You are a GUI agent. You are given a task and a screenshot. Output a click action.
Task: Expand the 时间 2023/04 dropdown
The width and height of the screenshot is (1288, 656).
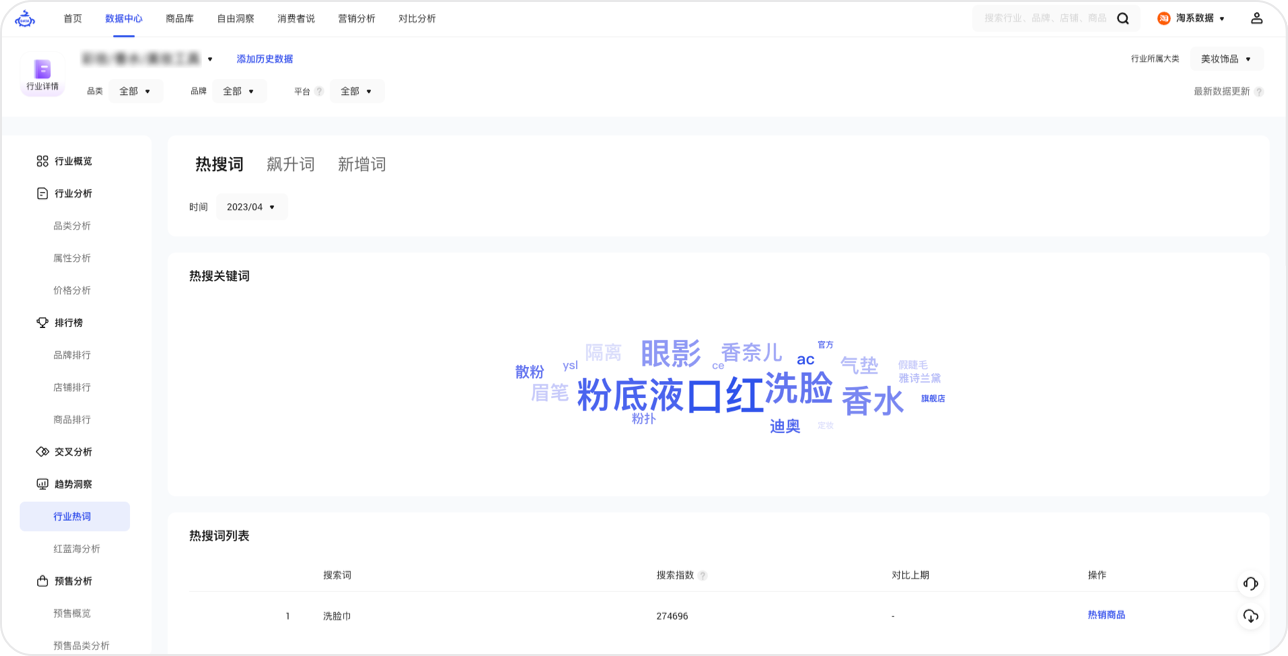251,207
